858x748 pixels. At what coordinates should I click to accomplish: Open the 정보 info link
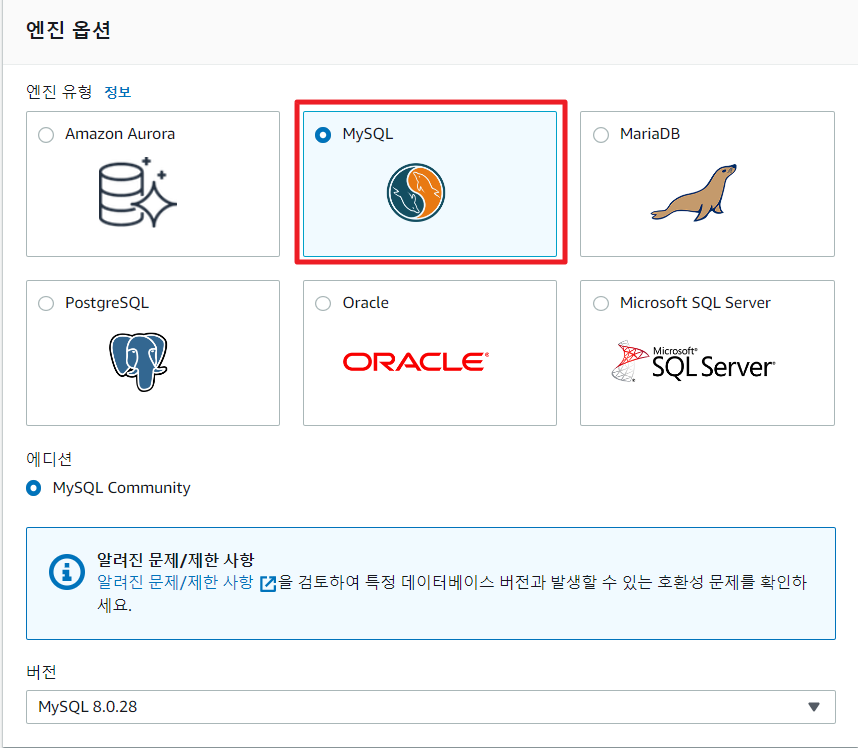pos(118,92)
